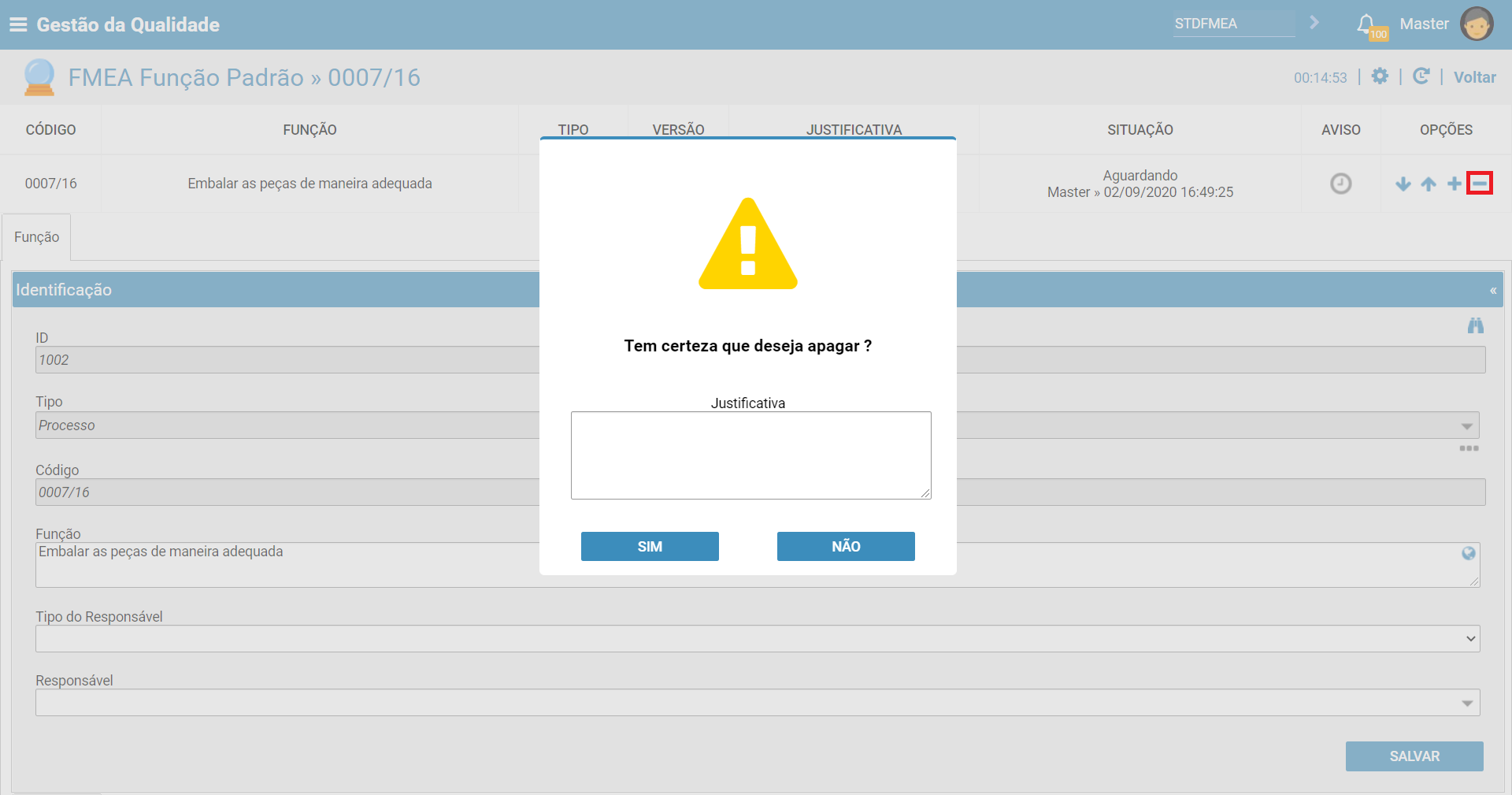Click the up arrow option icon
The height and width of the screenshot is (795, 1512).
coord(1429,184)
